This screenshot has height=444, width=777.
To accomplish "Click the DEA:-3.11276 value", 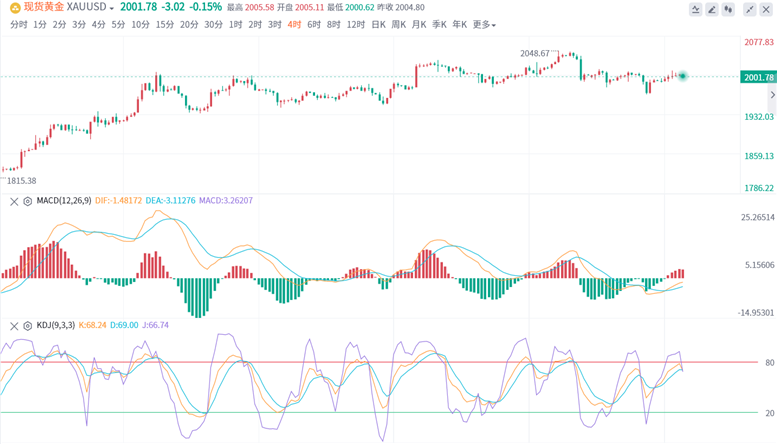I will 170,201.
